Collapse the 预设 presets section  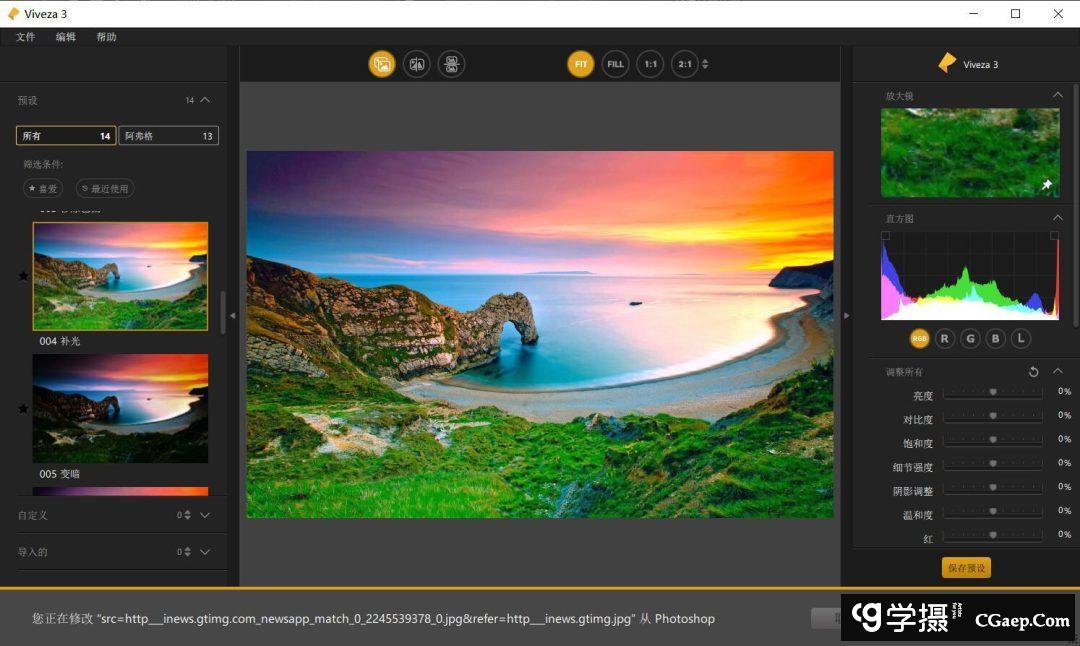(x=205, y=100)
